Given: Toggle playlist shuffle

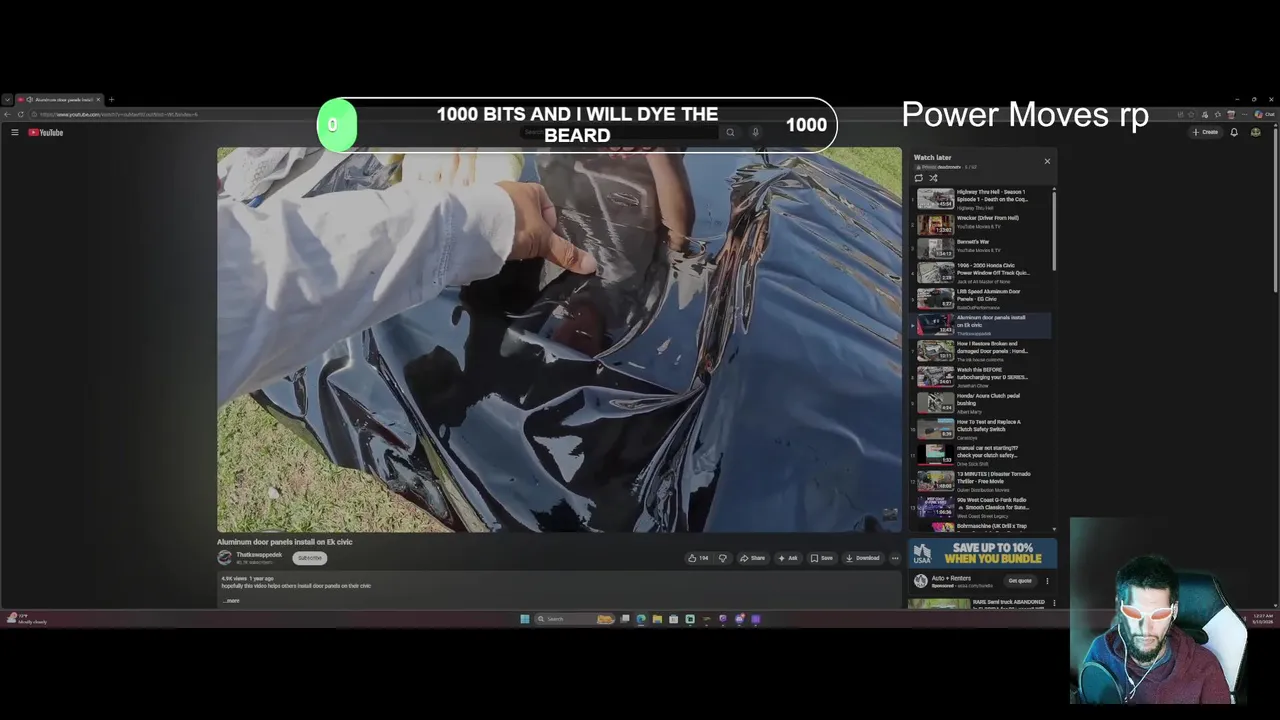Looking at the screenshot, I should tap(933, 178).
